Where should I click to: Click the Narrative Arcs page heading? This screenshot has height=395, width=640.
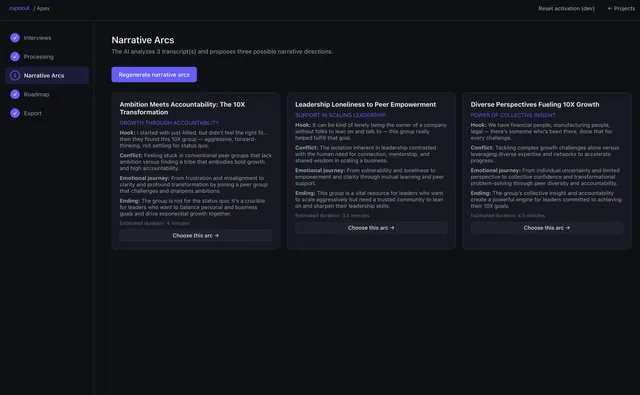tap(143, 40)
